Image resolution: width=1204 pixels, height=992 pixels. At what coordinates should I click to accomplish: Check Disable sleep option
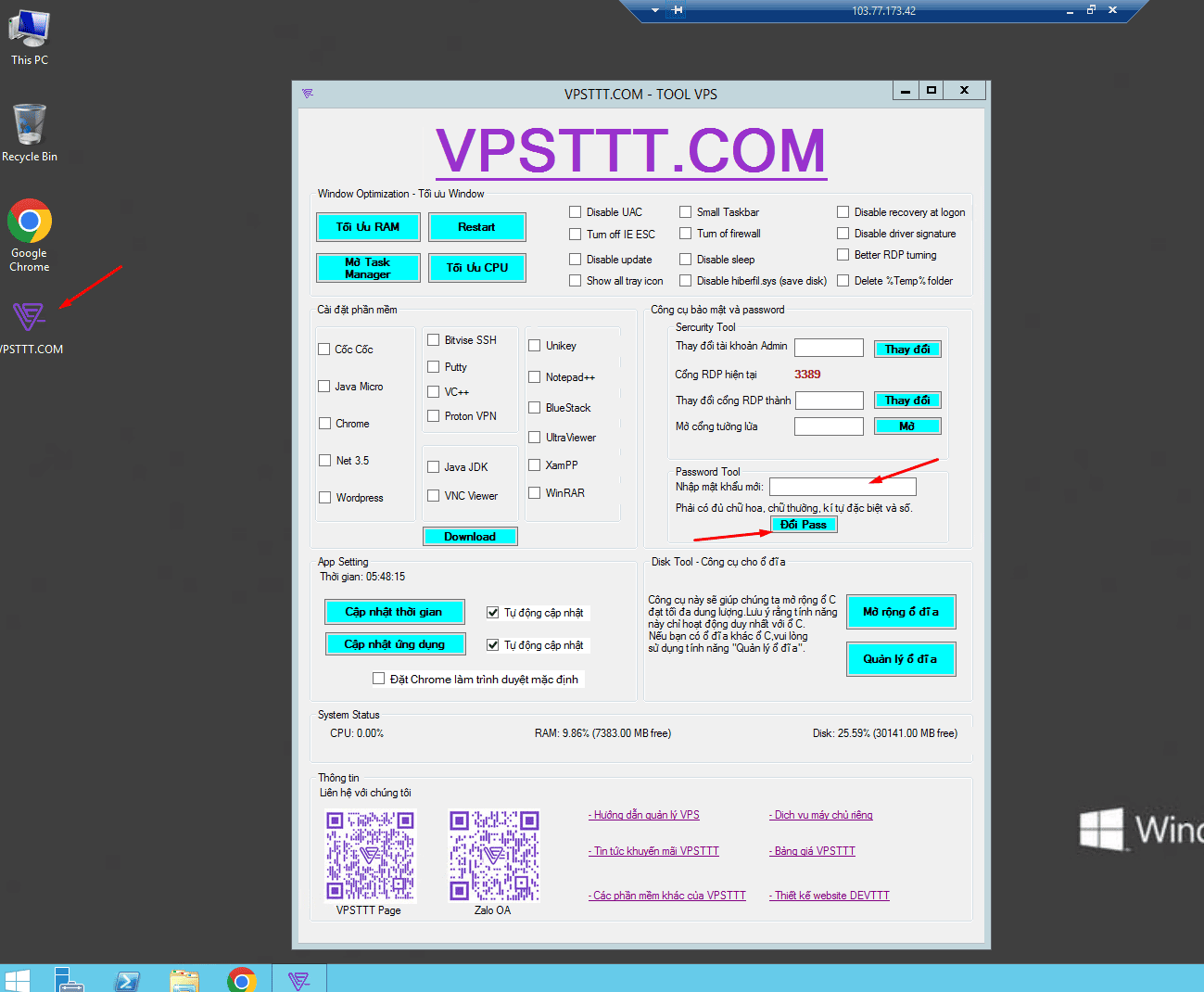(686, 260)
